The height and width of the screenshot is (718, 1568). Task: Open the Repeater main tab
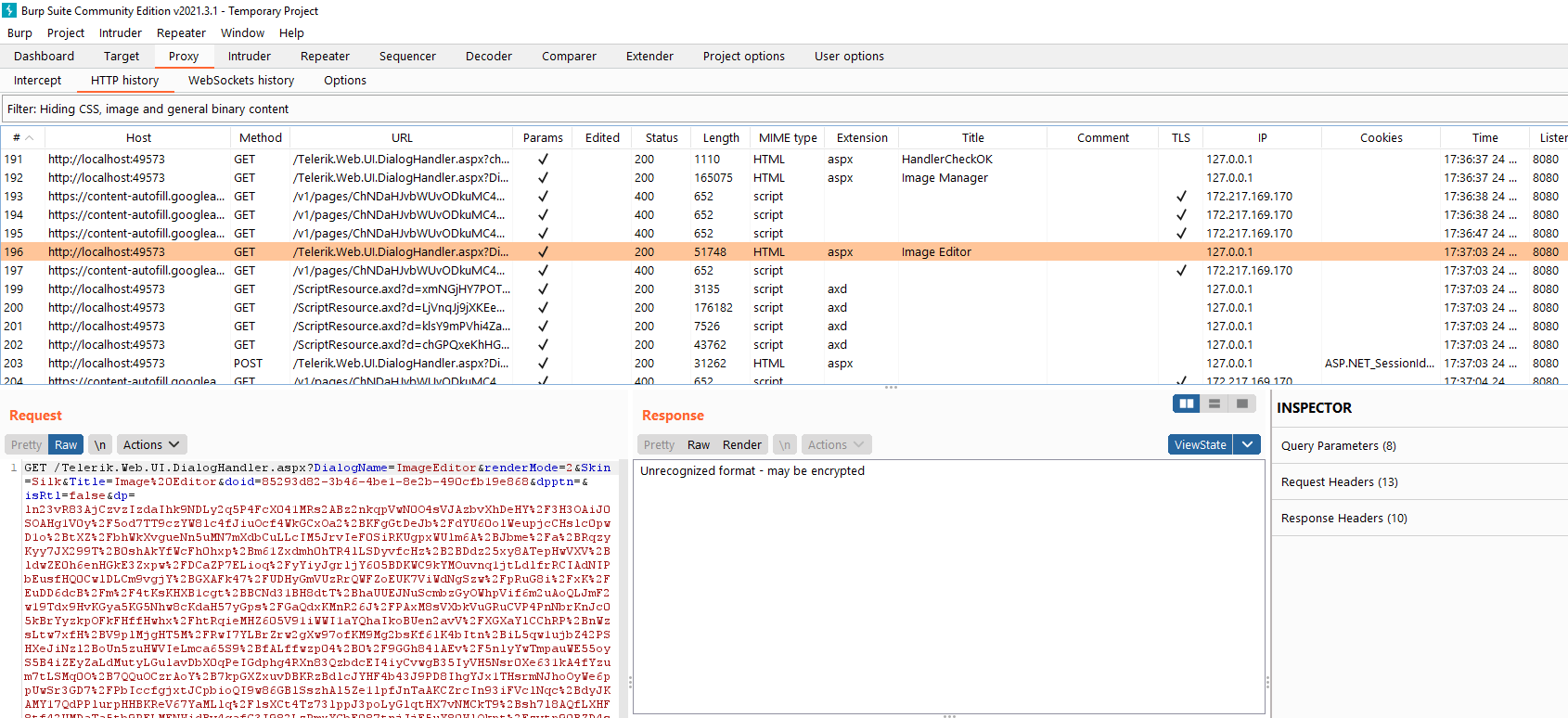tap(325, 57)
